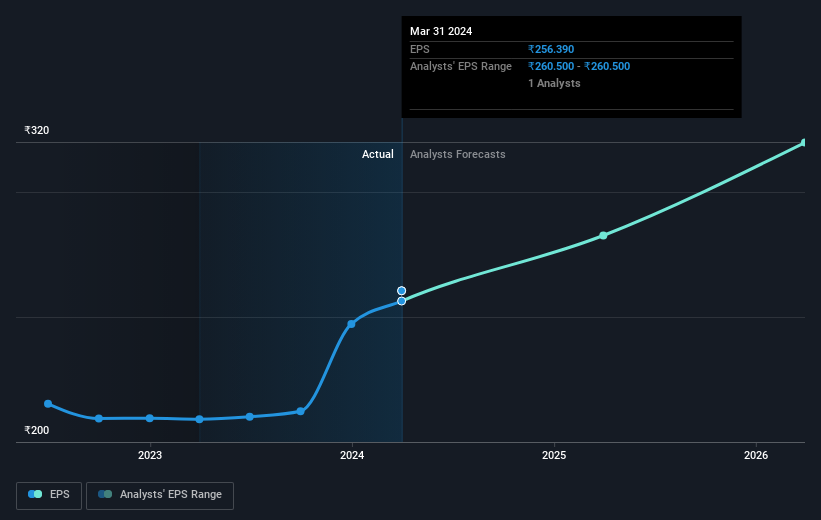Click the 2024 x-axis label
The image size is (821, 520).
tap(352, 456)
